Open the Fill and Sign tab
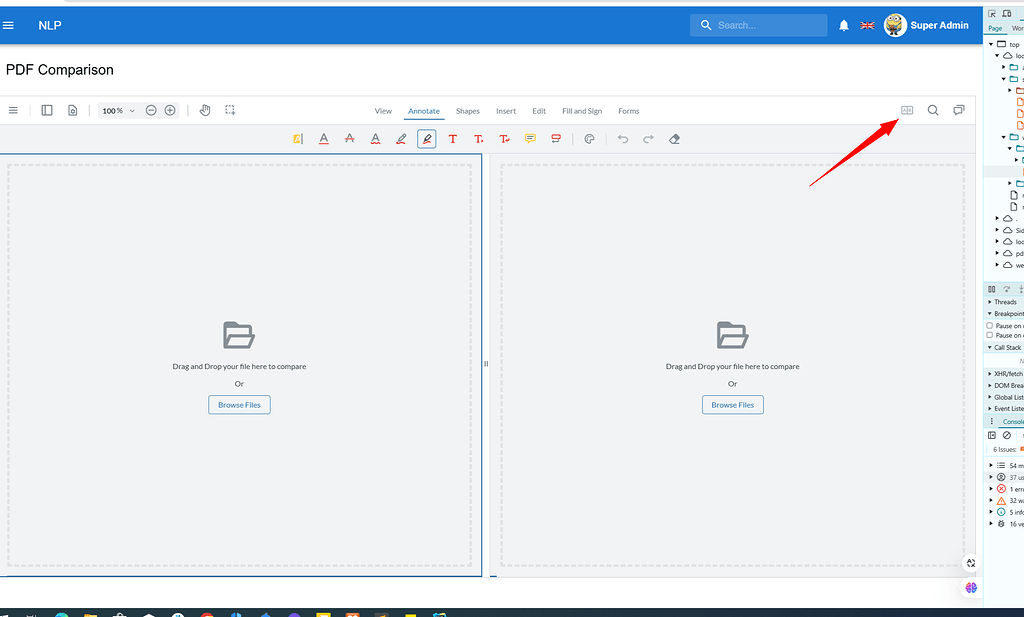The image size is (1024, 617). tap(581, 111)
